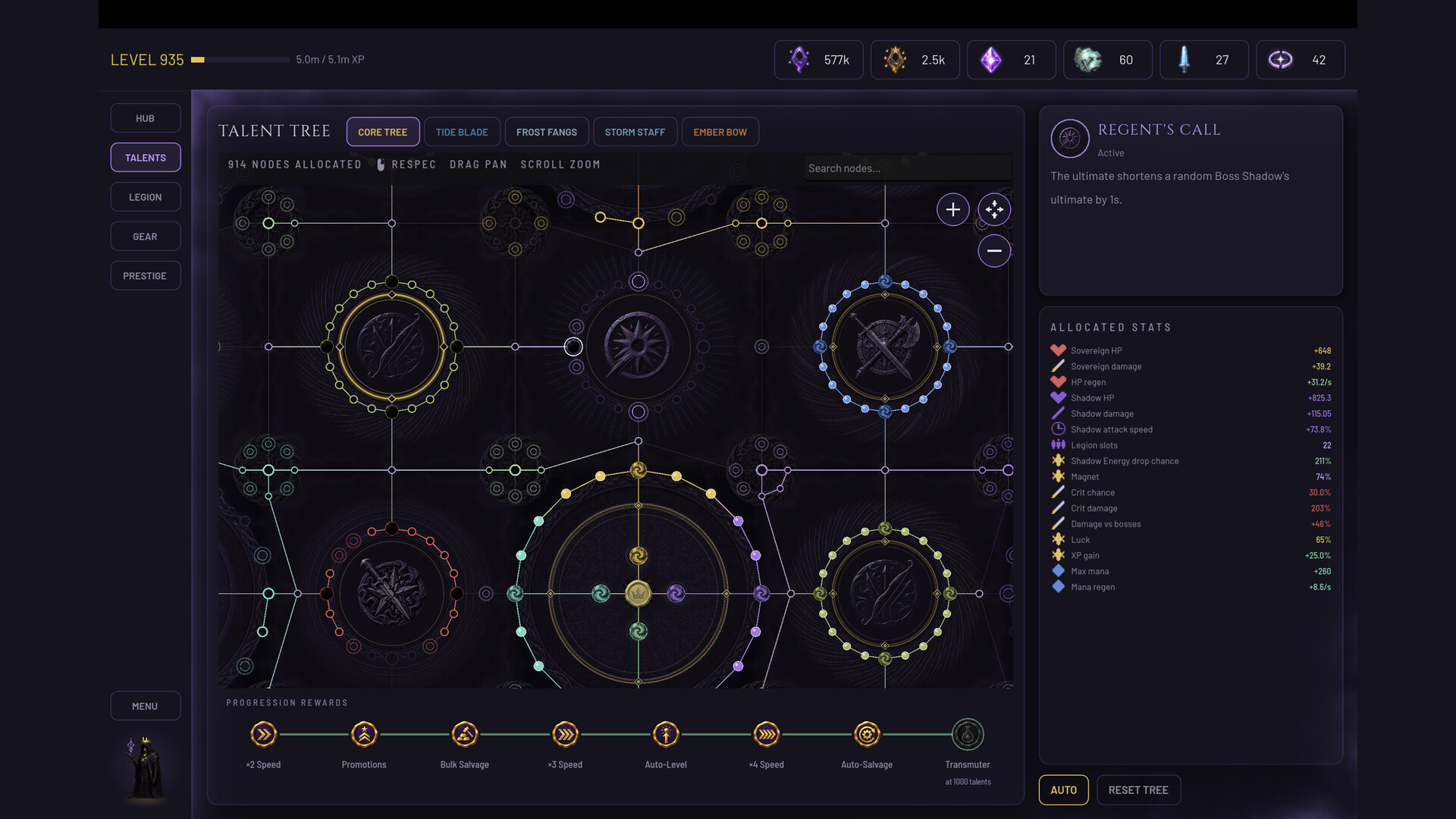This screenshot has width=1456, height=819.
Task: Select the Bulk Salvage reward icon
Action: pos(465,734)
